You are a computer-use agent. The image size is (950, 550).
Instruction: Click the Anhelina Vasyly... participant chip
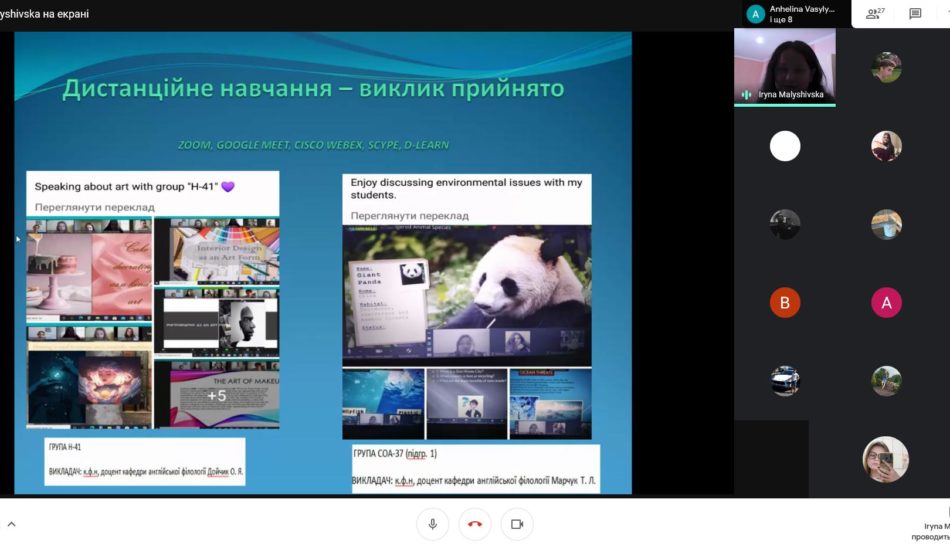click(x=790, y=13)
